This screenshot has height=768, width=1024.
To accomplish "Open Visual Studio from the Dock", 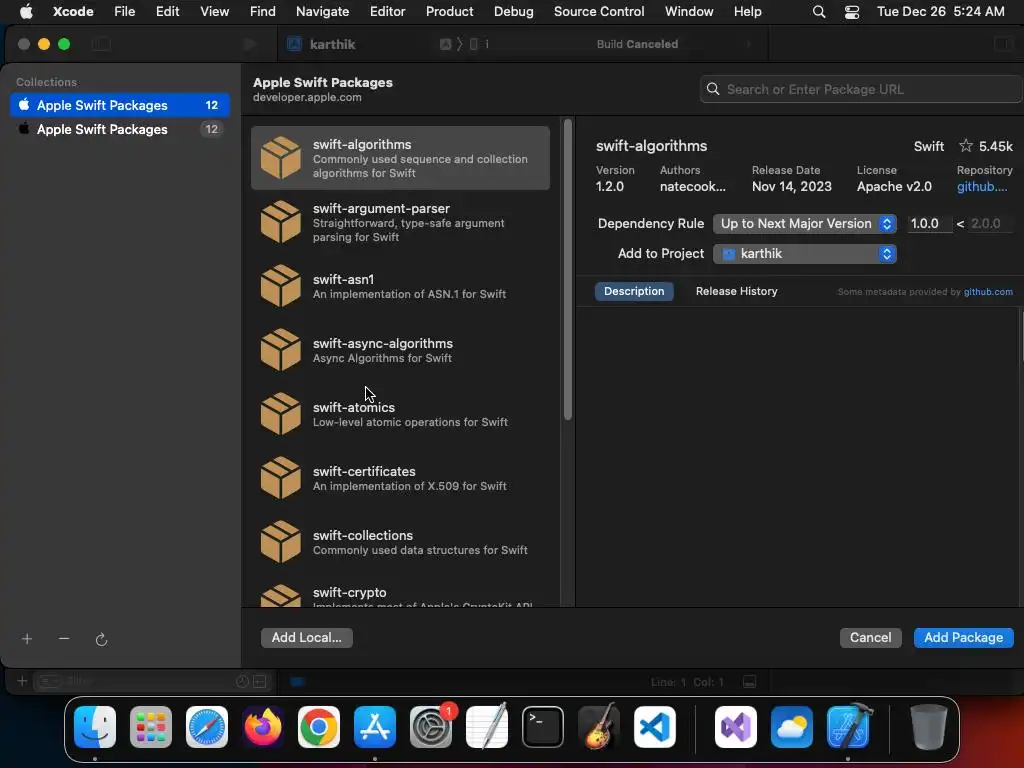I will pos(736,727).
